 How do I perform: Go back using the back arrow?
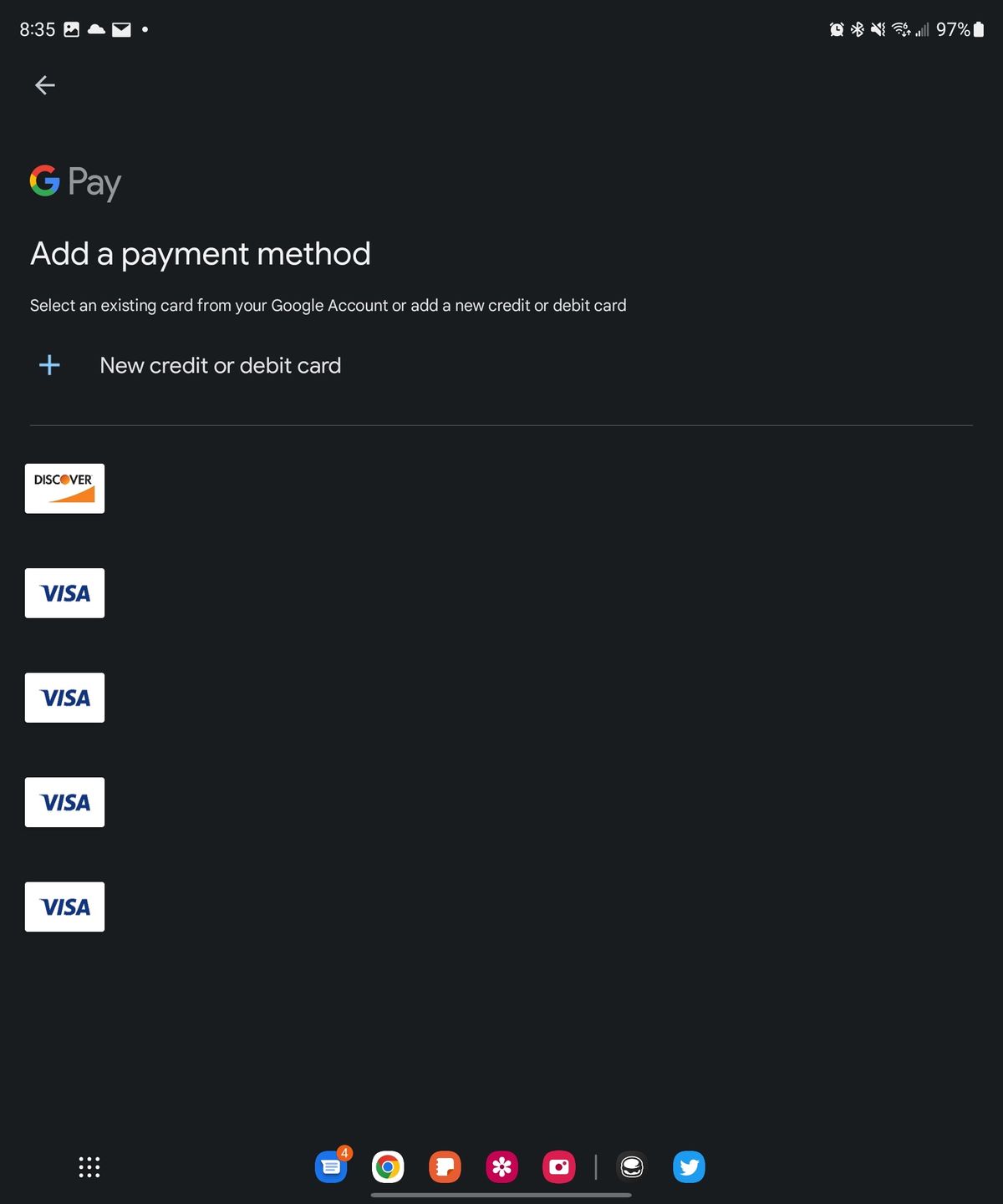(44, 84)
